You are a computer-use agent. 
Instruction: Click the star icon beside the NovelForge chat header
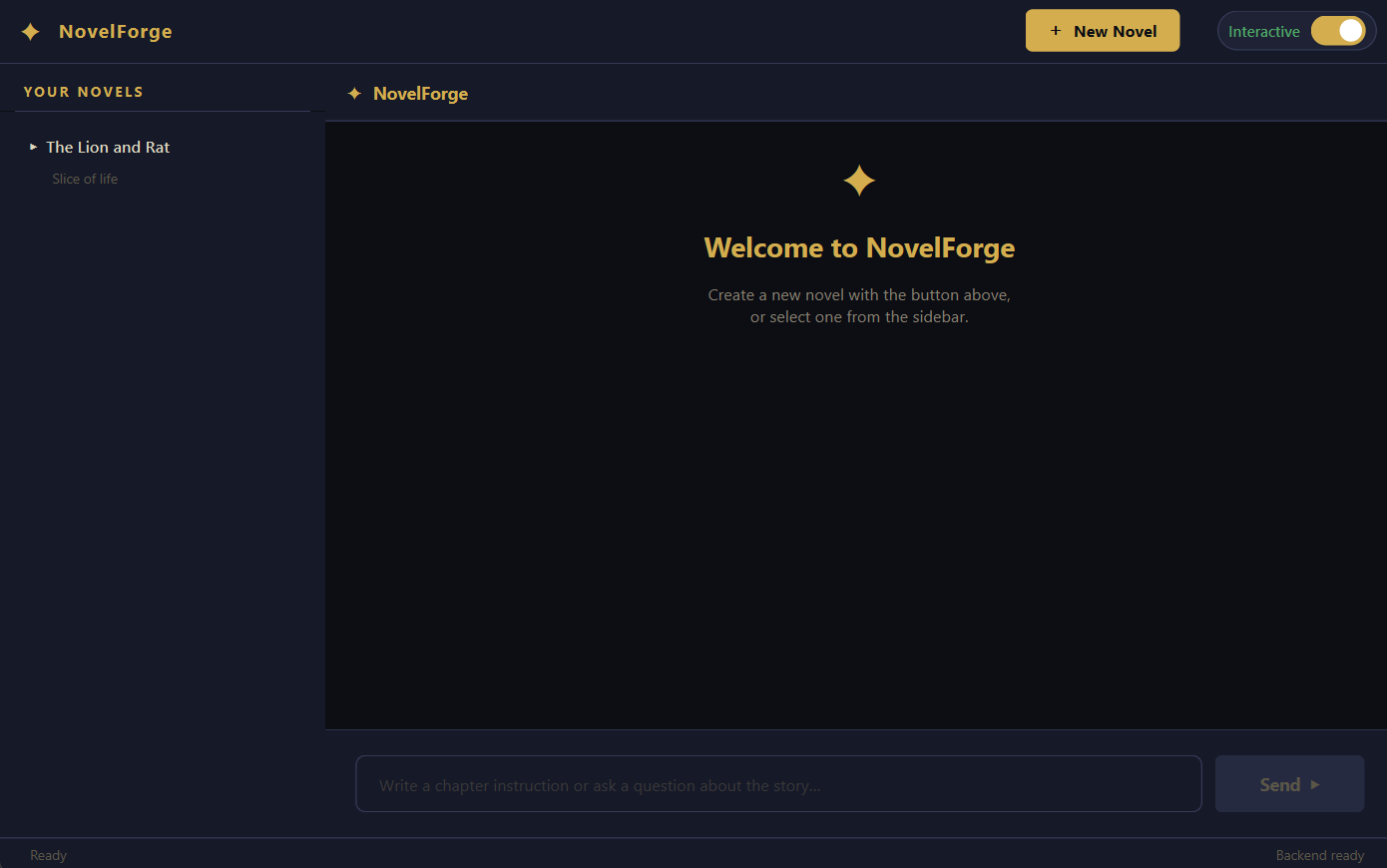(354, 94)
